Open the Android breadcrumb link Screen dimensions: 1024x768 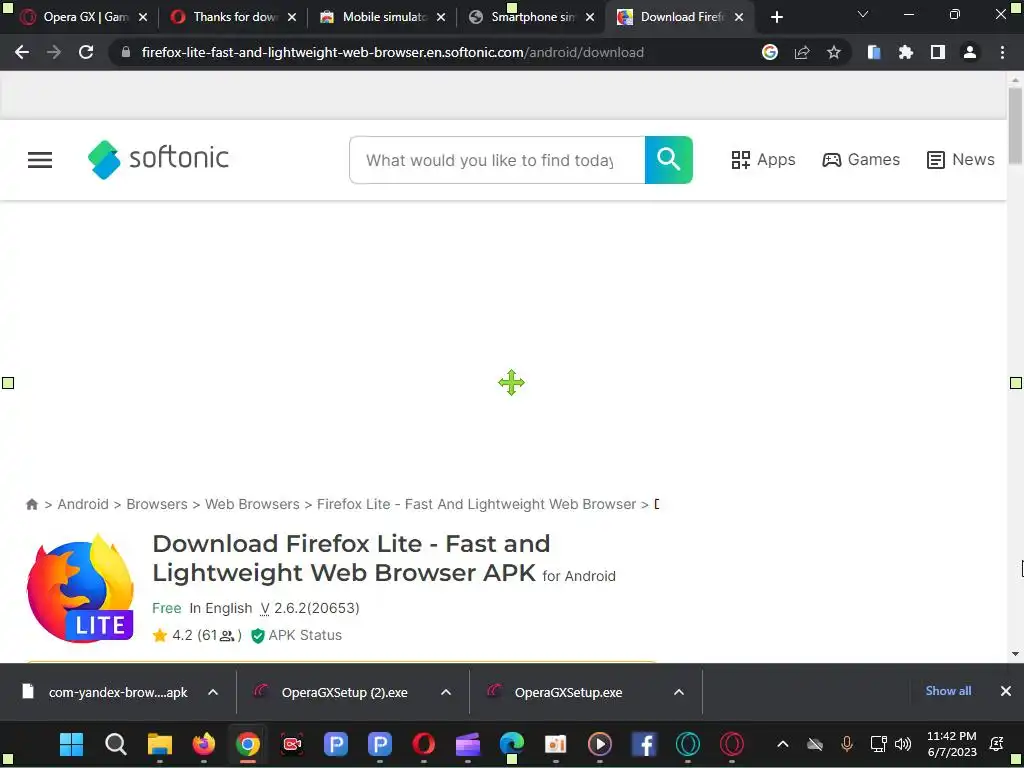click(83, 504)
